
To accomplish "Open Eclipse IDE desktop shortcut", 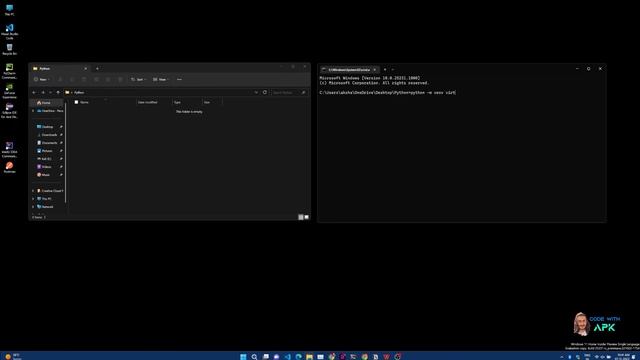I will (x=9, y=111).
